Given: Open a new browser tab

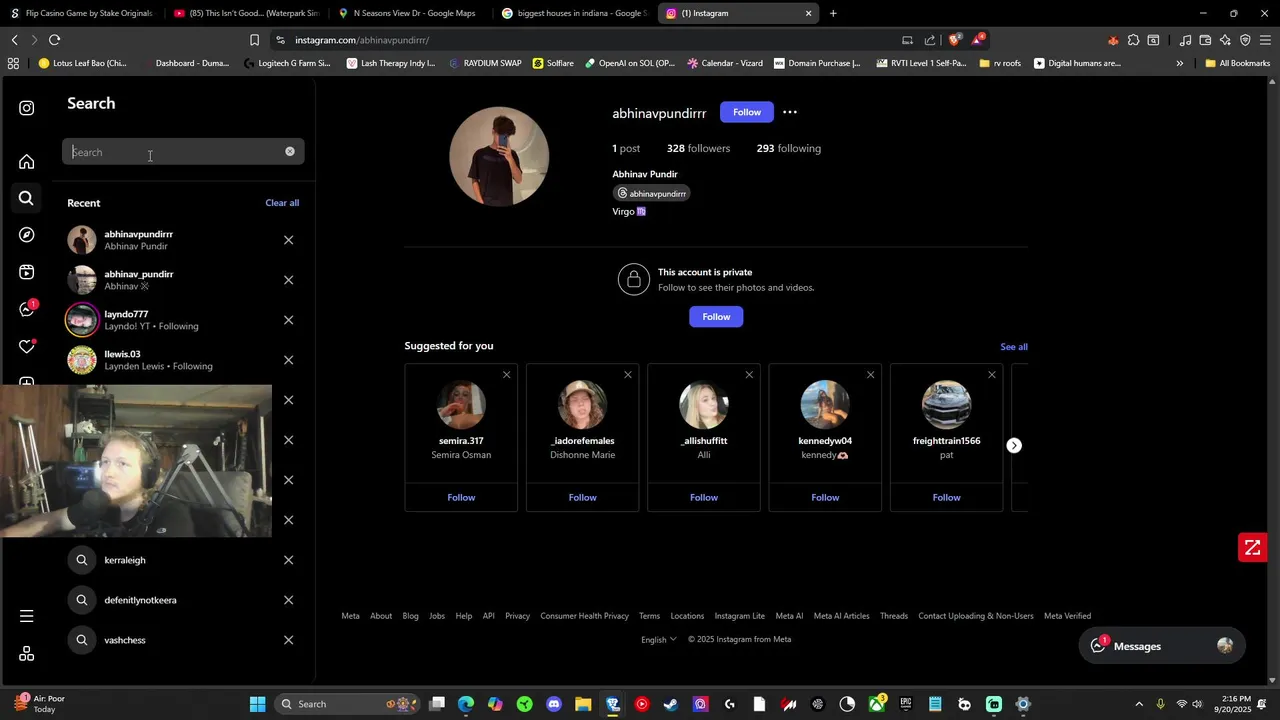Looking at the screenshot, I should (x=833, y=13).
